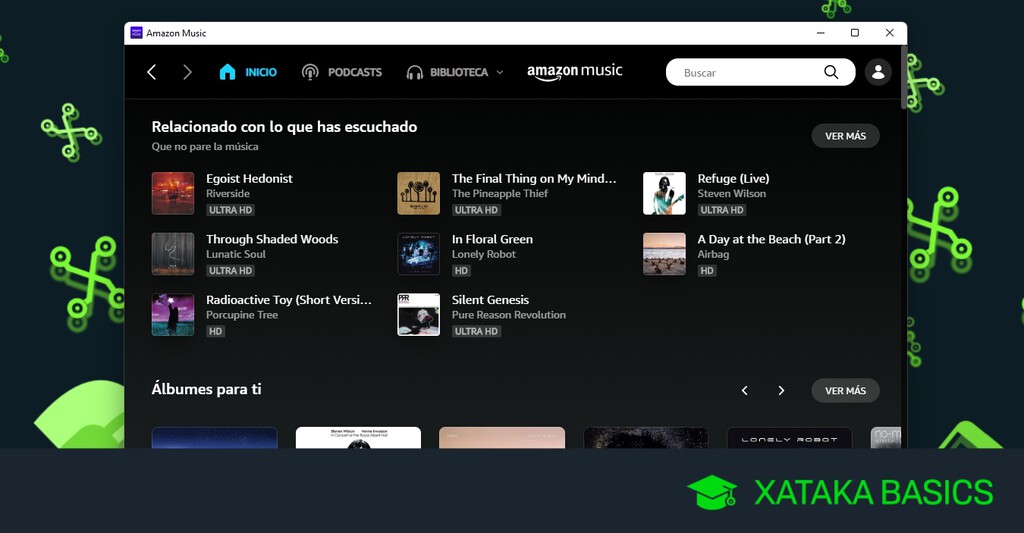This screenshot has height=533, width=1024.
Task: Open the INICIO tab
Action: 261,72
